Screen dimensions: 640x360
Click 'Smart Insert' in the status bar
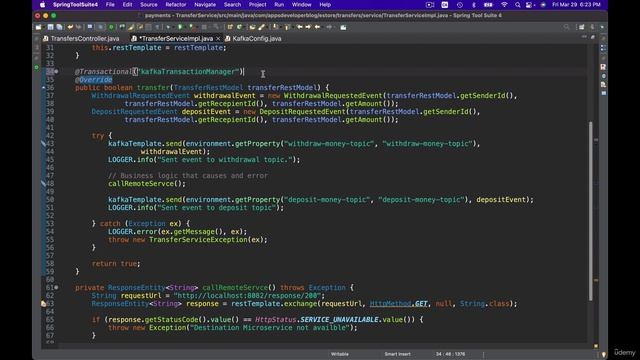tap(397, 354)
